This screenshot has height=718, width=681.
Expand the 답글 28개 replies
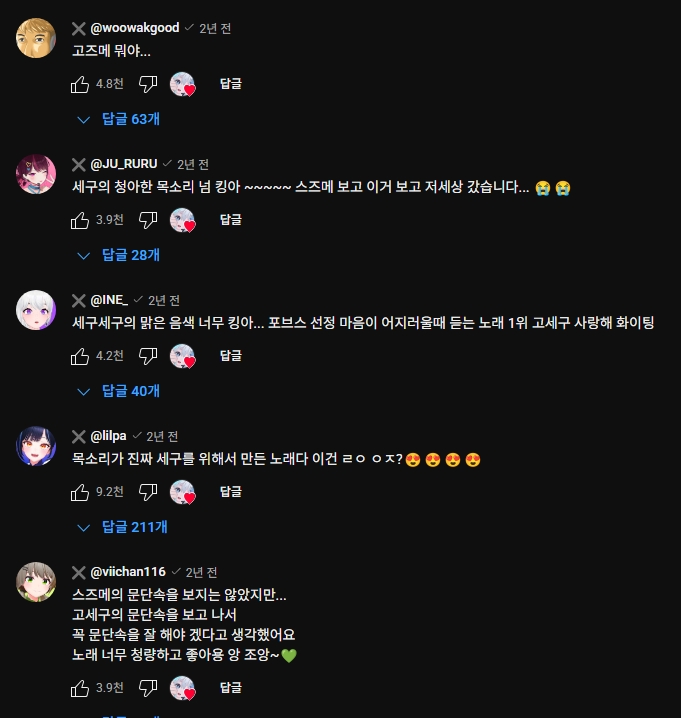[x=119, y=256]
